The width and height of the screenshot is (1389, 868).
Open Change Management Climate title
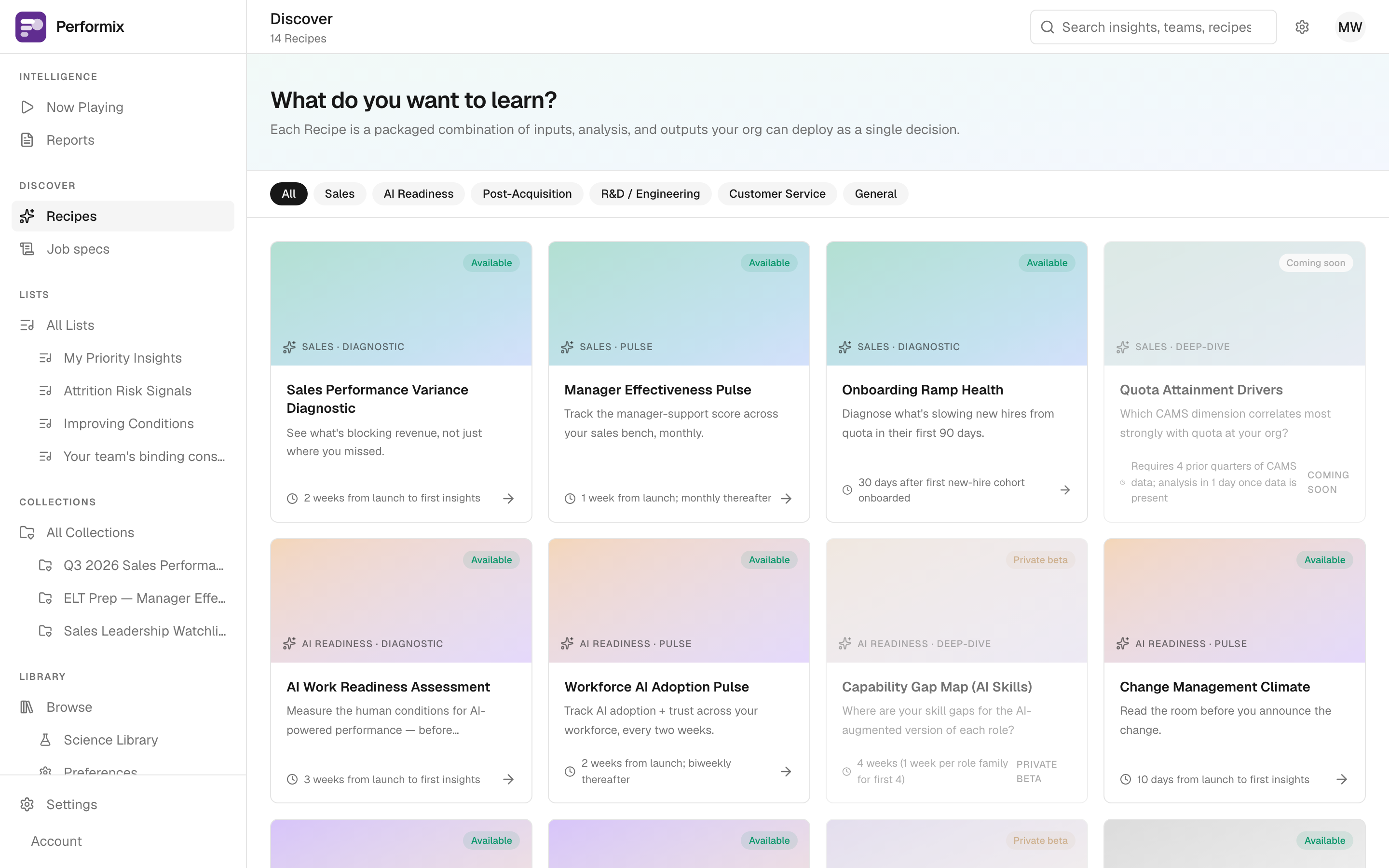[1214, 687]
